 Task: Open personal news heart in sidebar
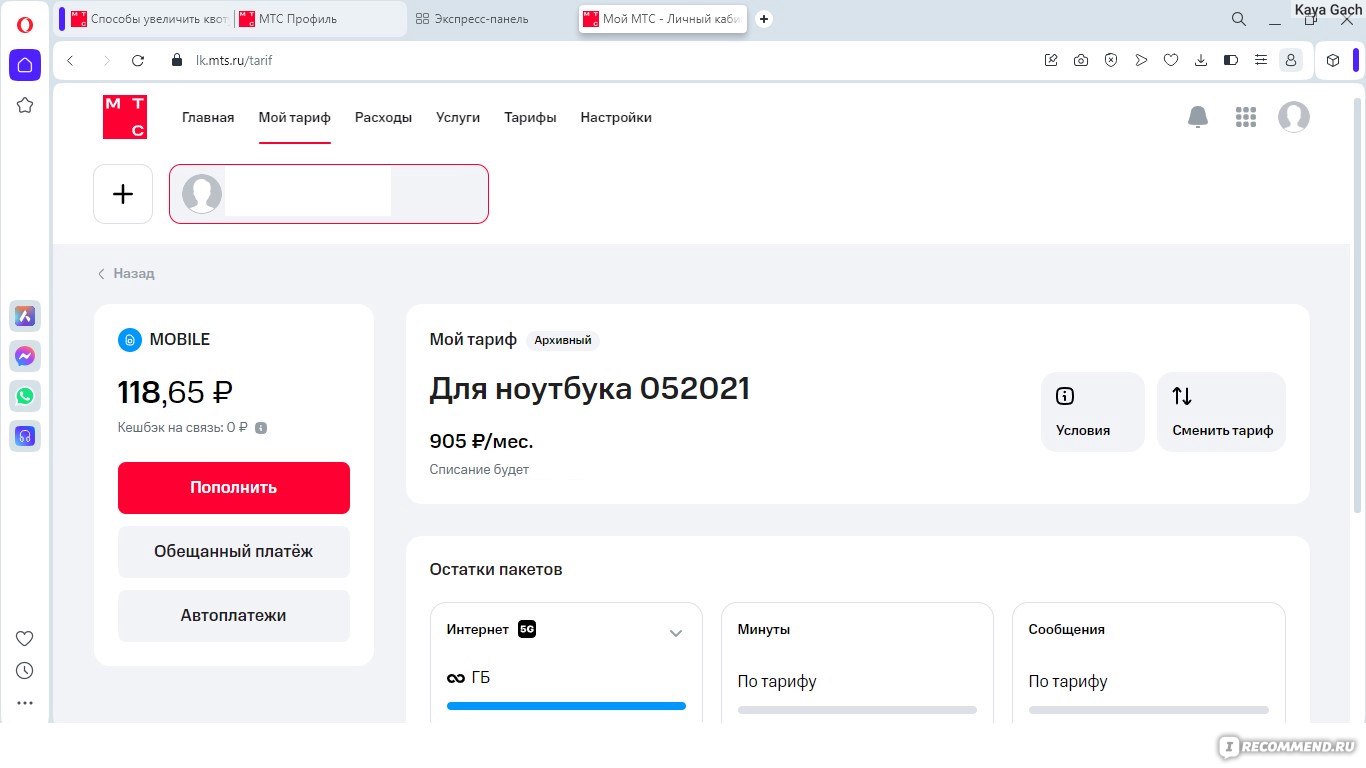(x=25, y=639)
